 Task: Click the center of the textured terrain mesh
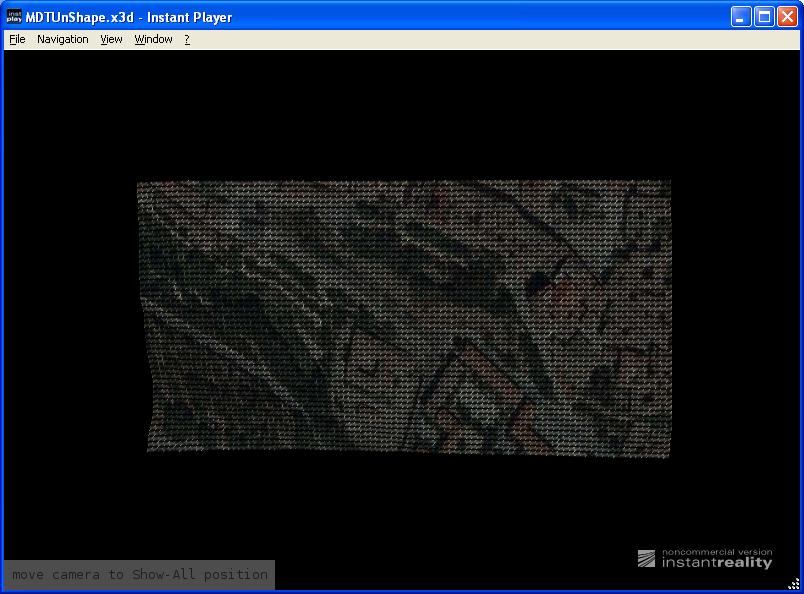[404, 318]
